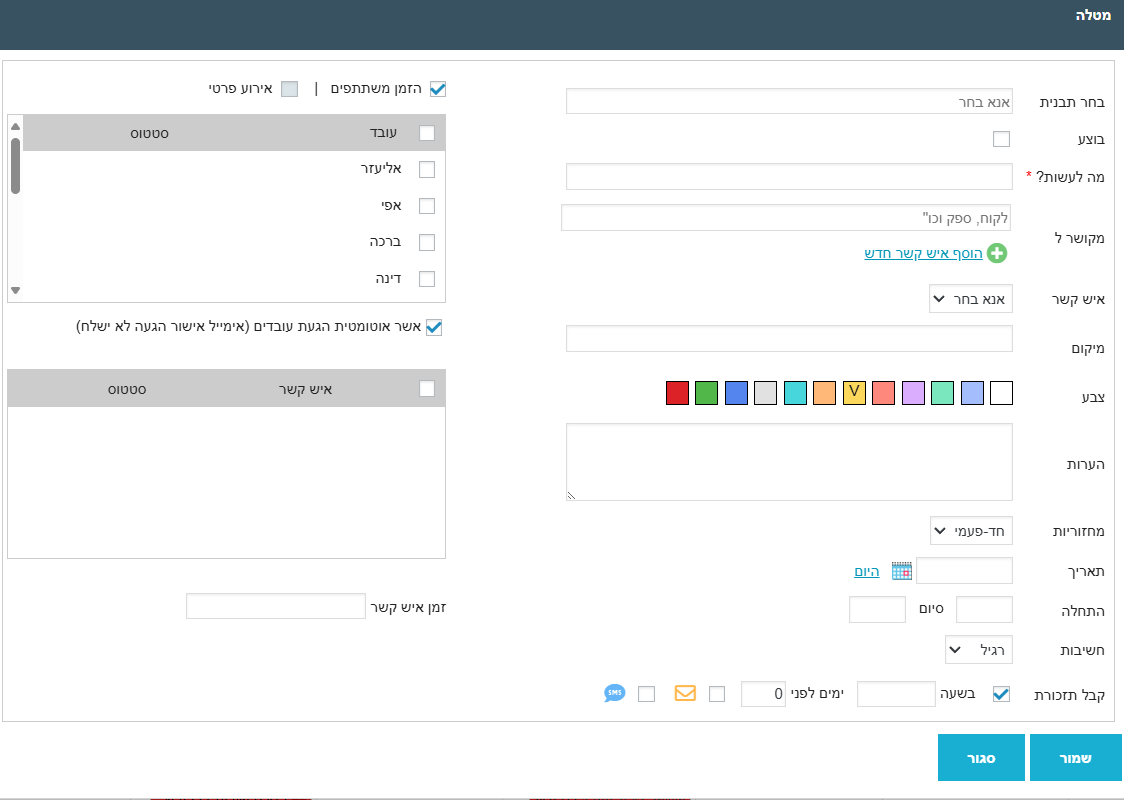Click the orange email envelope icon
The height and width of the screenshot is (800, 1124).
coord(685,693)
